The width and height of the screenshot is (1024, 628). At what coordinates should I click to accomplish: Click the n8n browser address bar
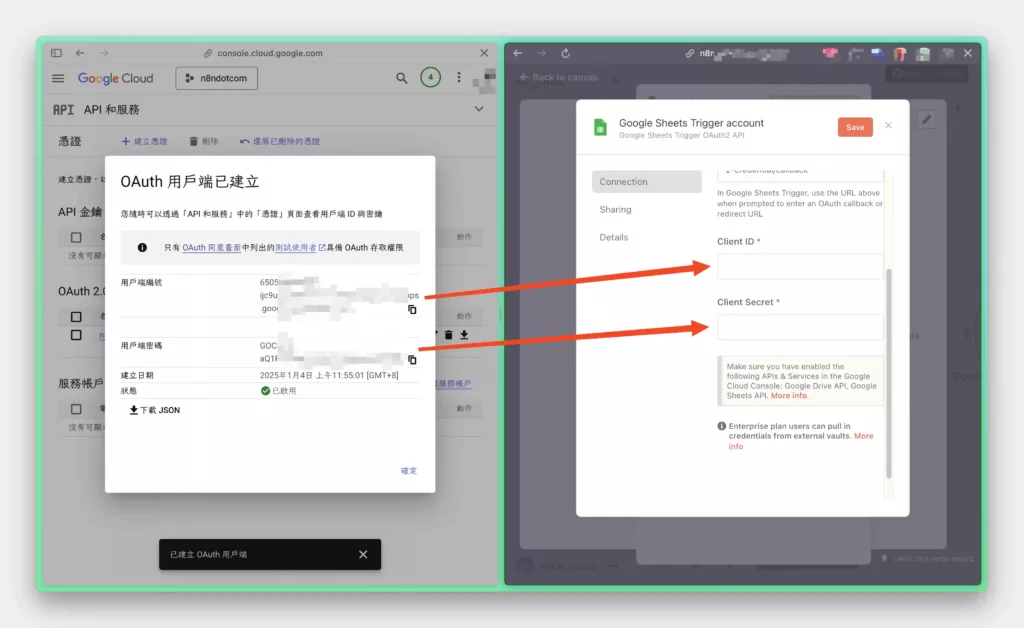(738, 54)
